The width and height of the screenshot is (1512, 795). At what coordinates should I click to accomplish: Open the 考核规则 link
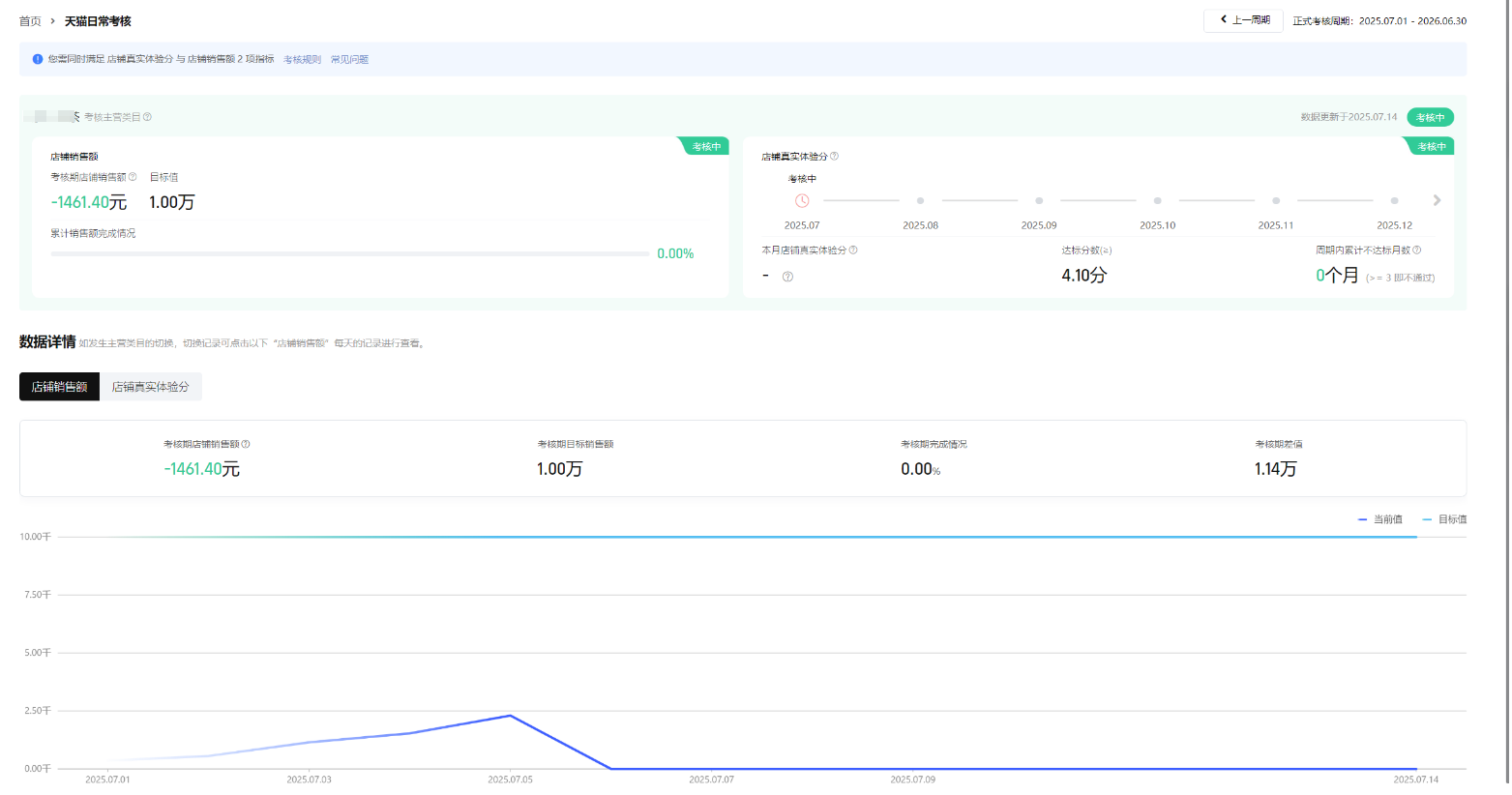click(302, 60)
